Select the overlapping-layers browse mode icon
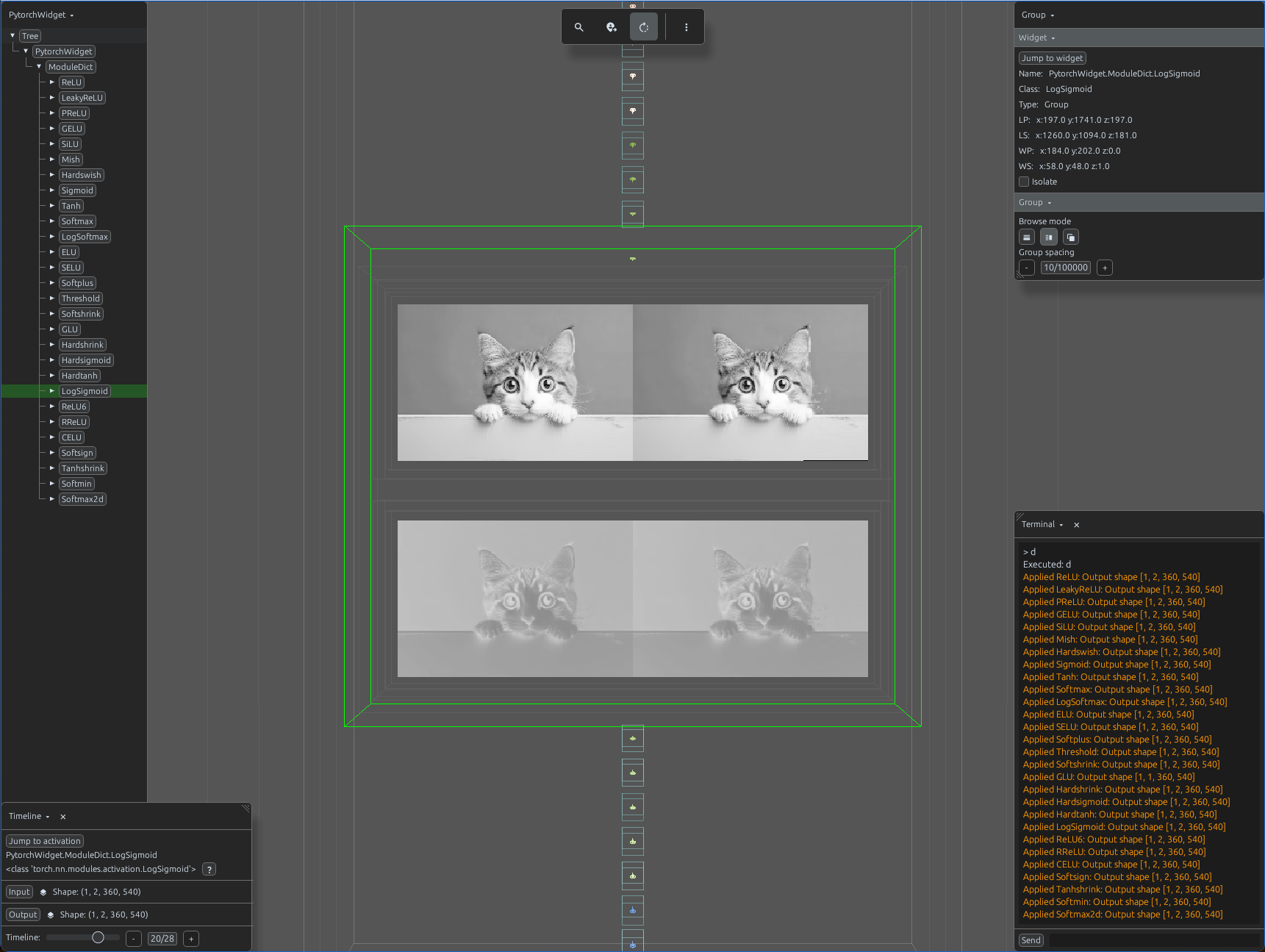The height and width of the screenshot is (952, 1265). tap(1071, 237)
